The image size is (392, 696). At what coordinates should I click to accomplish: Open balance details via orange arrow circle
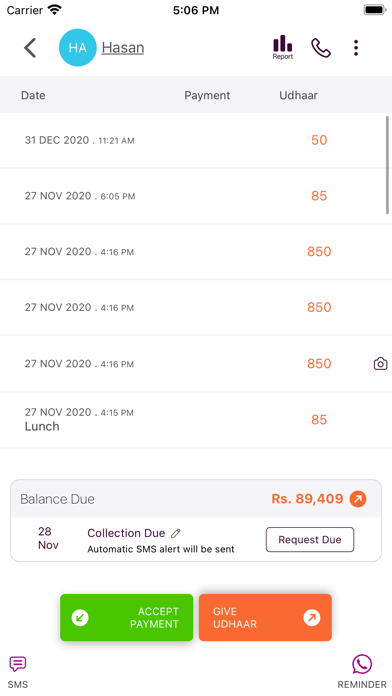[x=358, y=499]
